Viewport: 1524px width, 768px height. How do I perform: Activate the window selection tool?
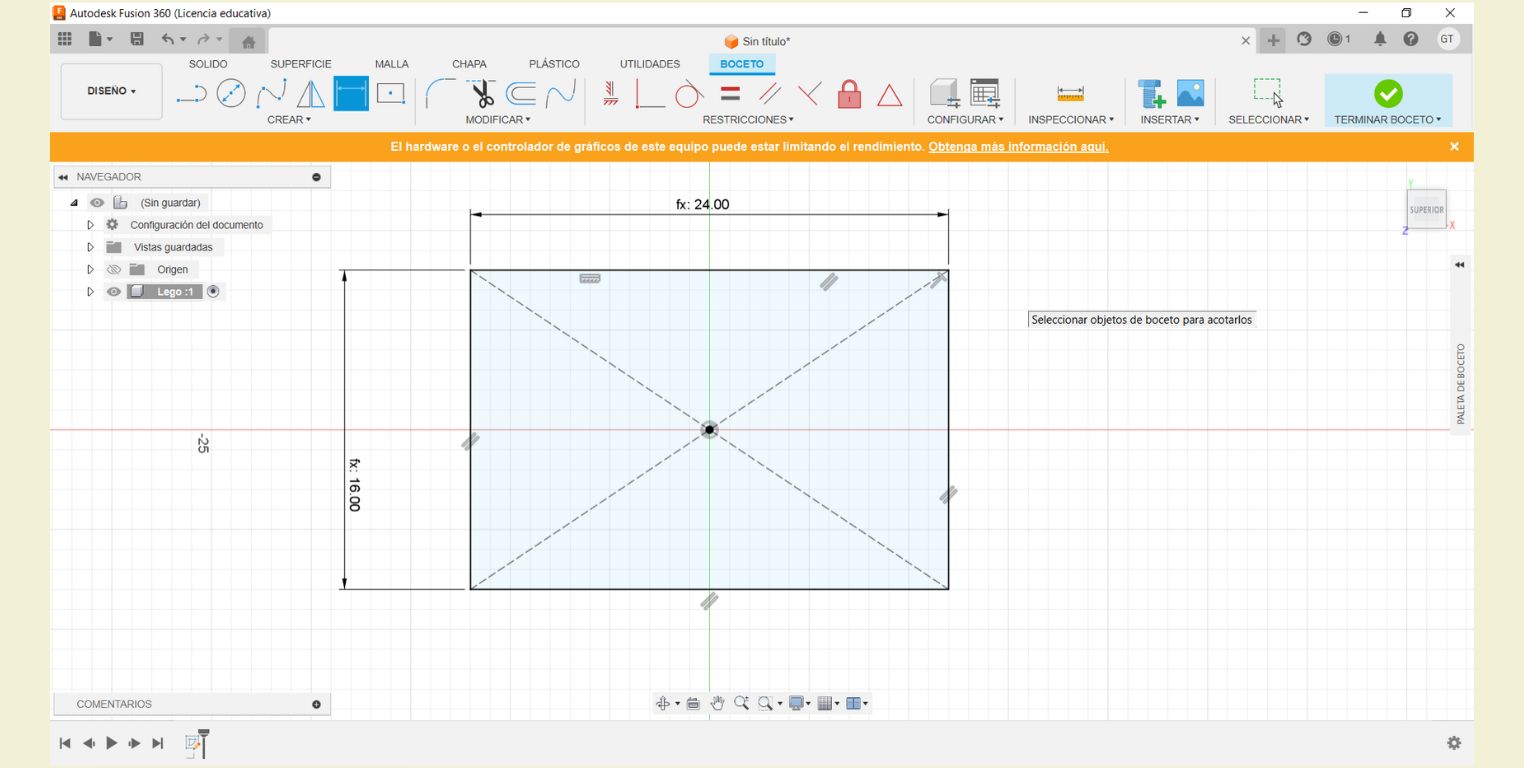click(1268, 94)
